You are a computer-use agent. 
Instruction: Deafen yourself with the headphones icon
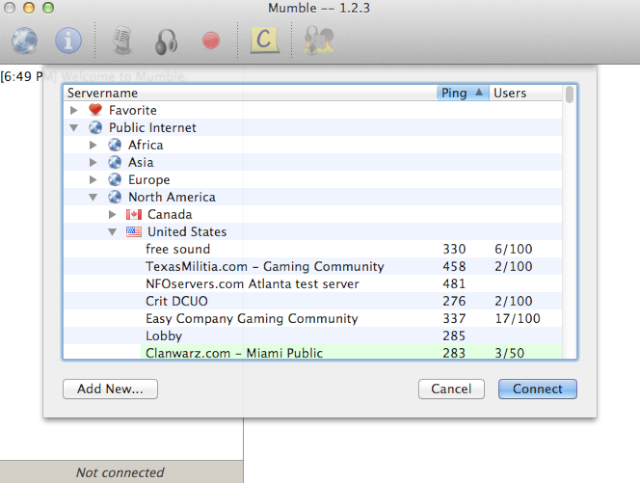tap(166, 42)
